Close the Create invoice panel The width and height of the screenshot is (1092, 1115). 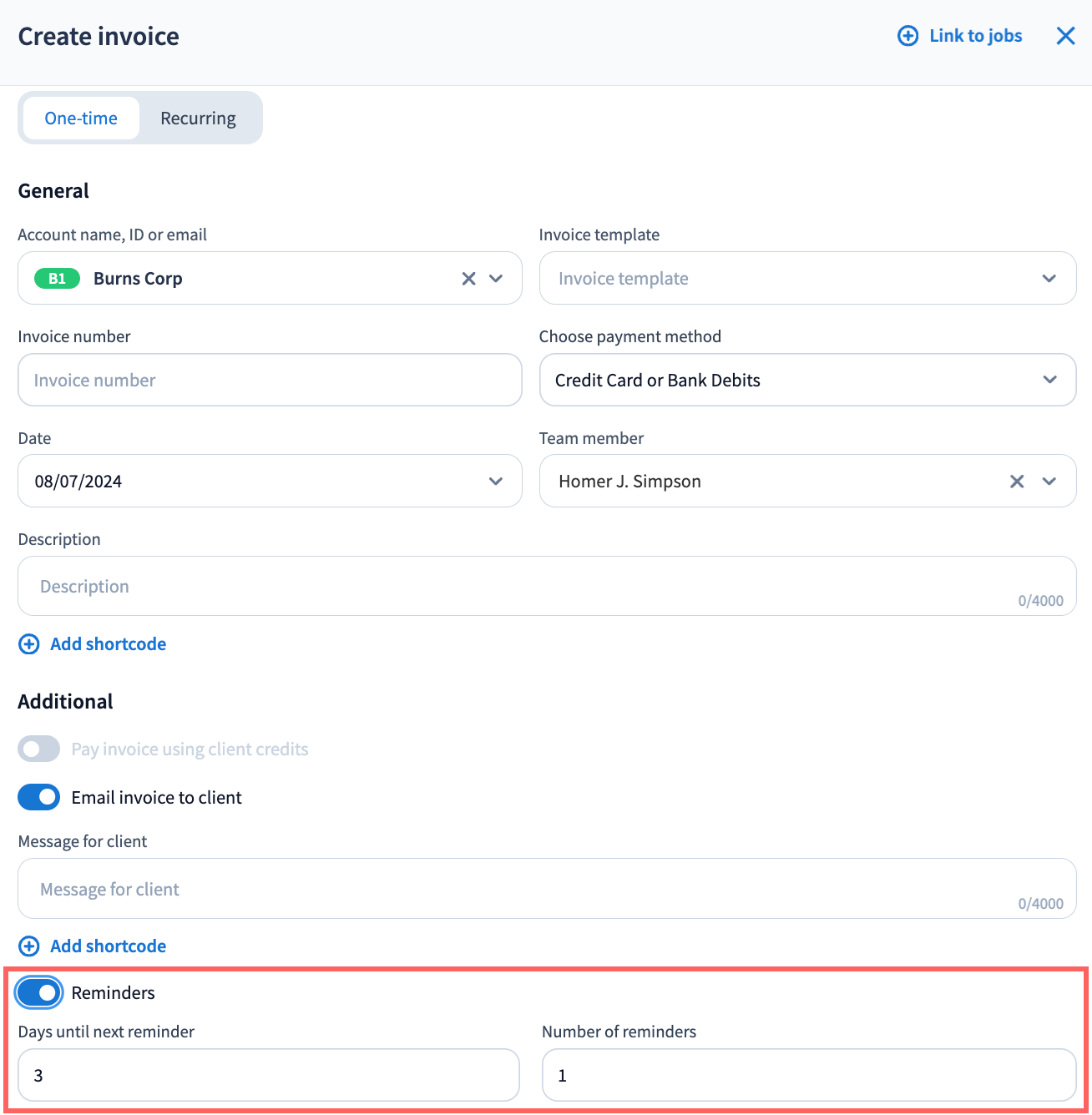click(1065, 36)
